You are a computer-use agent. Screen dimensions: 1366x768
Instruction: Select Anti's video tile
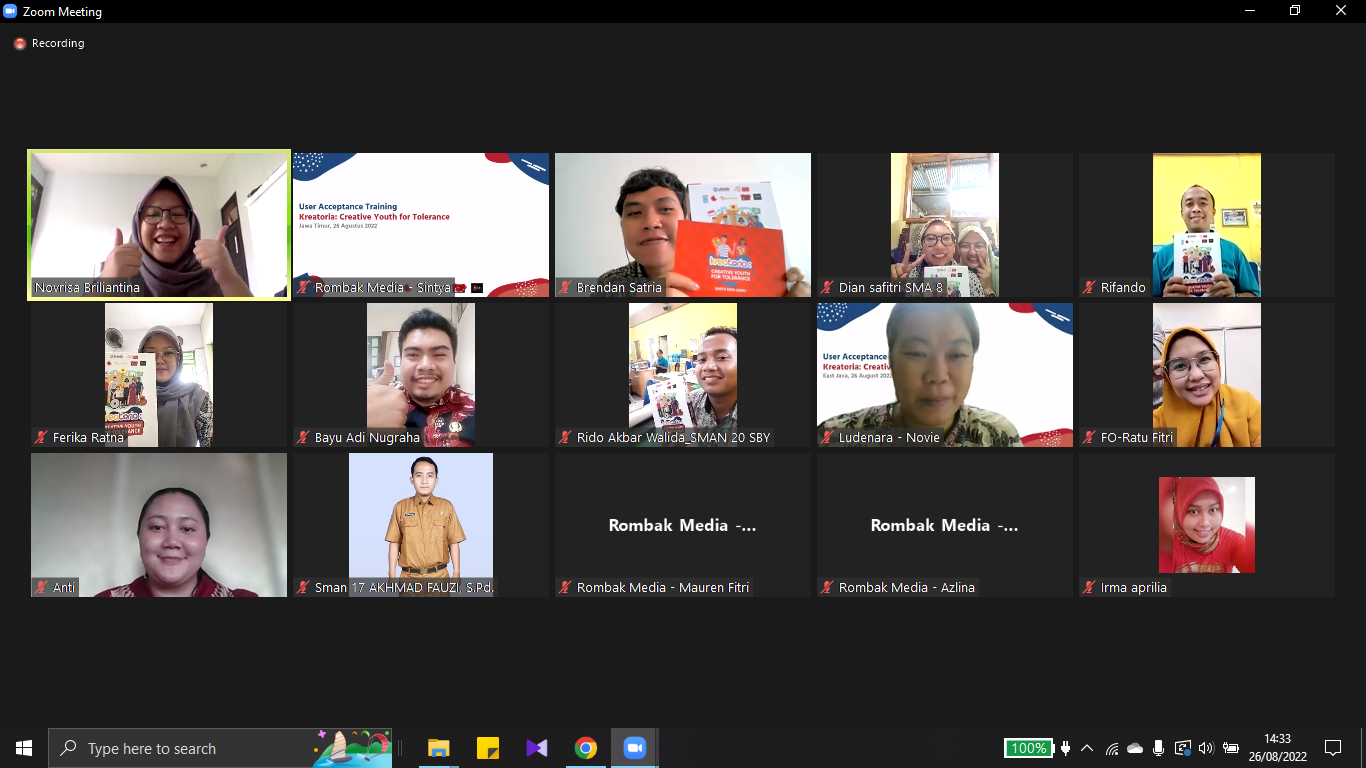coord(159,525)
